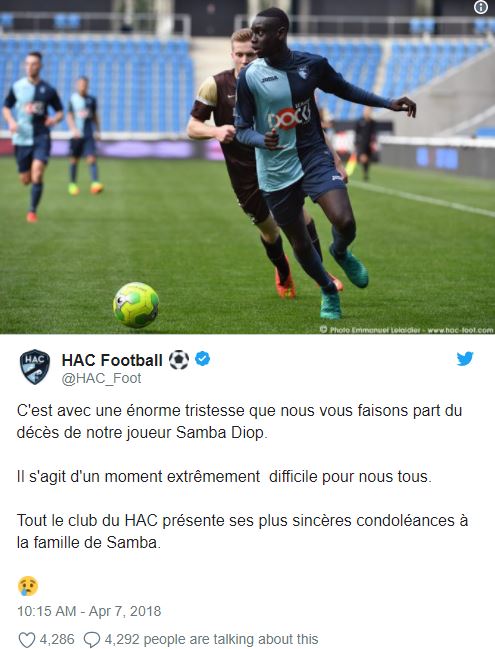Click the soccer ball emoji beside name
This screenshot has width=495, height=649.
click(x=179, y=360)
